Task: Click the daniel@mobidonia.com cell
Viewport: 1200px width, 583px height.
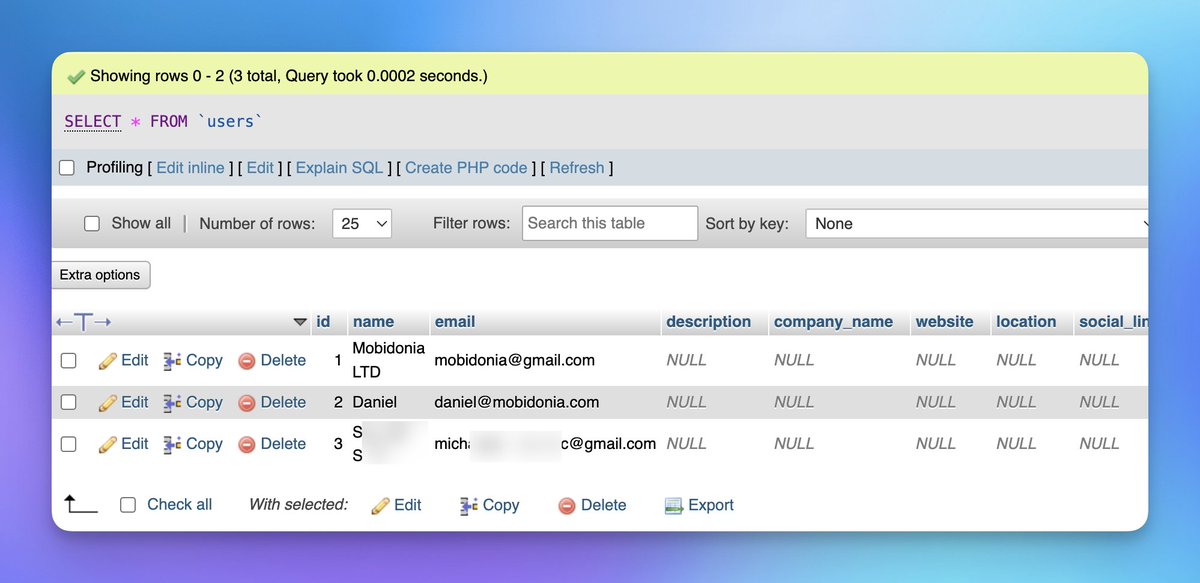Action: (x=517, y=402)
